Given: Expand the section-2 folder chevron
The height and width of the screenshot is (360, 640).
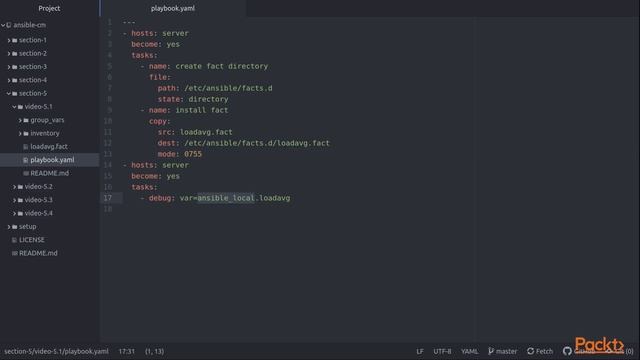Looking at the screenshot, I should click(x=9, y=53).
